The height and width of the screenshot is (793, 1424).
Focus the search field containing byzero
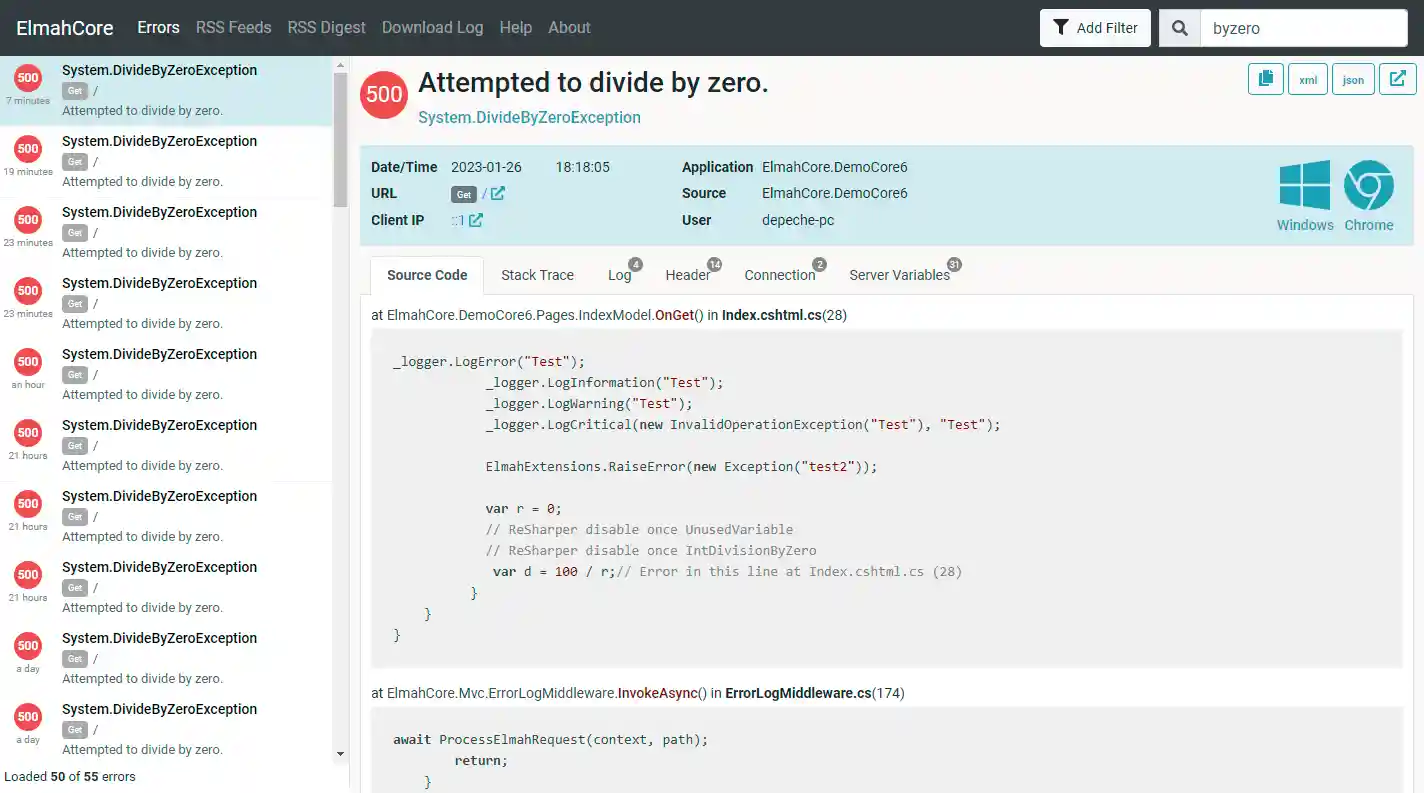(x=1303, y=28)
